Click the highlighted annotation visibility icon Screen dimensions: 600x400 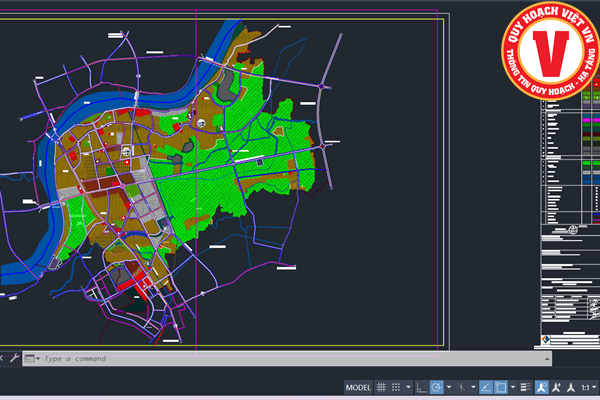541,387
